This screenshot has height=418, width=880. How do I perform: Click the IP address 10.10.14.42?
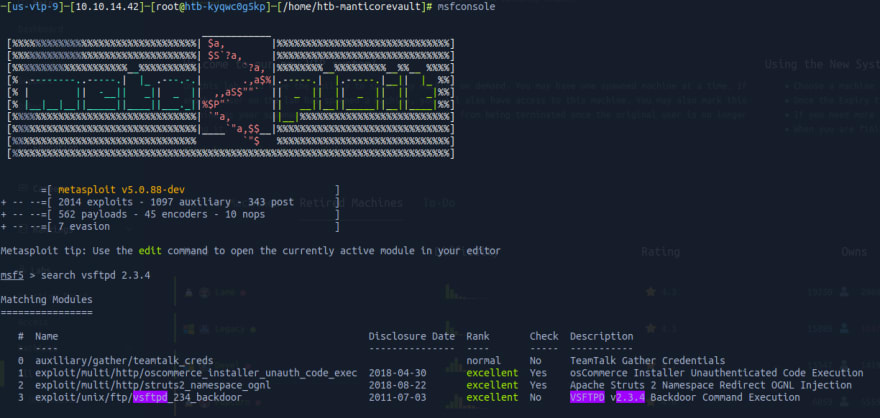tap(108, 7)
